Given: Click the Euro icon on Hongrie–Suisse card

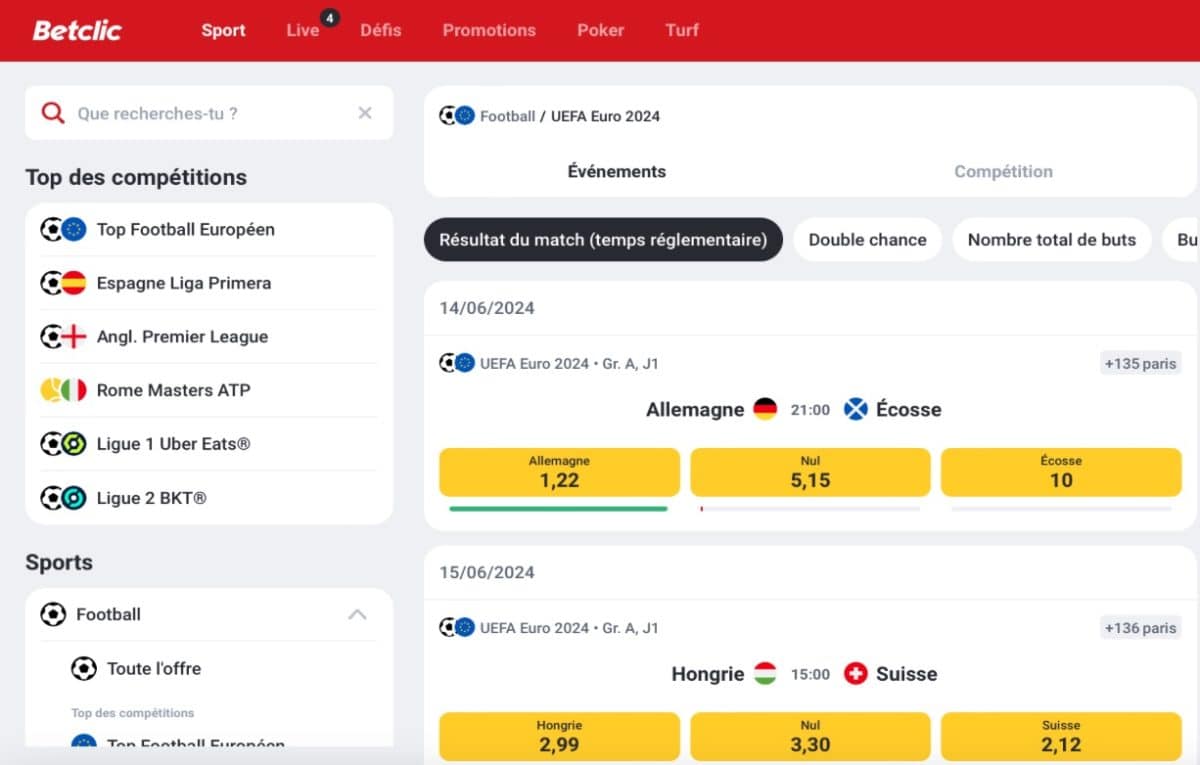Looking at the screenshot, I should [x=457, y=627].
